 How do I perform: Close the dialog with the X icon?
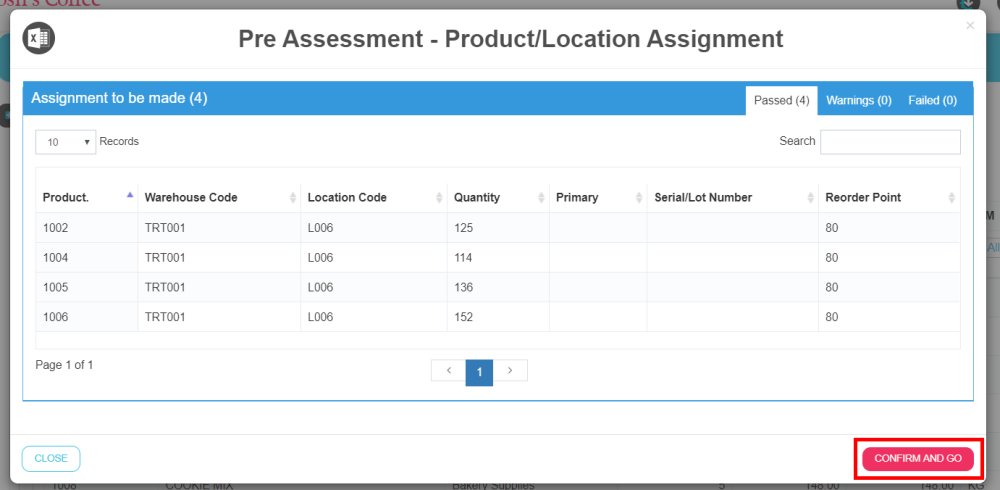(970, 26)
